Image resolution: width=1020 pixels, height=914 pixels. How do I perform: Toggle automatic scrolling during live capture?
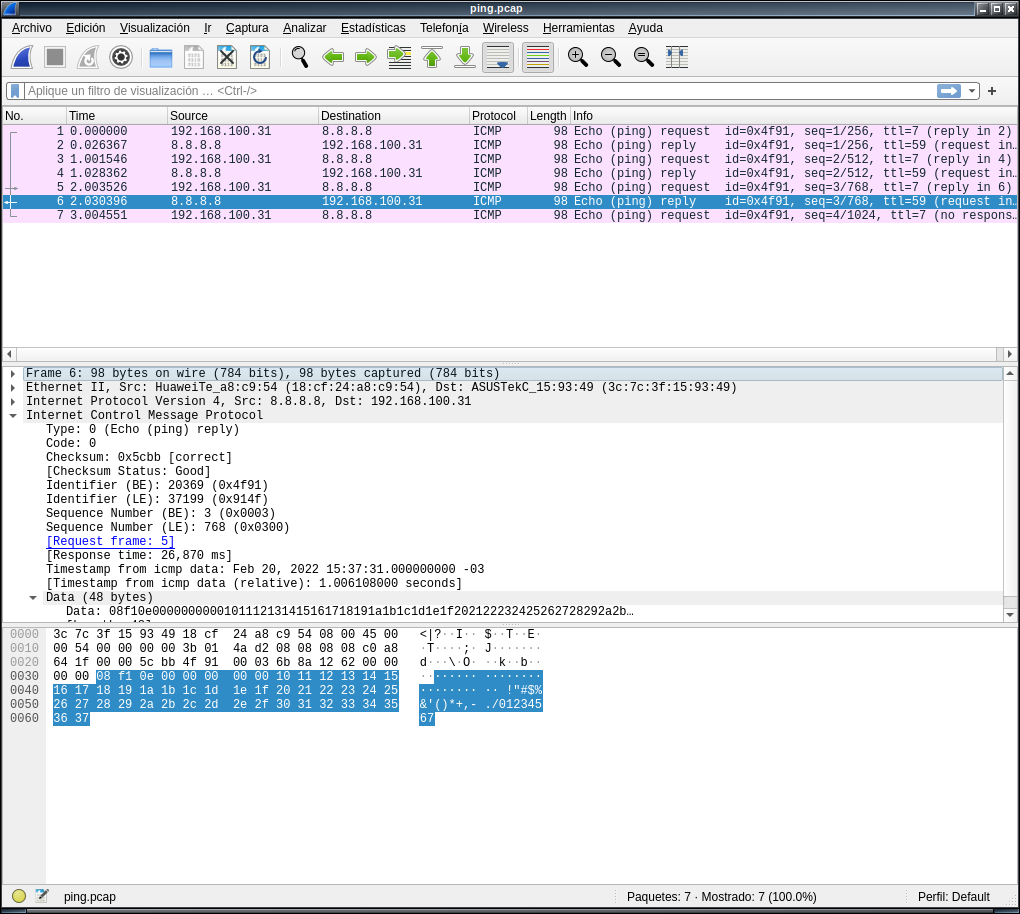click(498, 57)
